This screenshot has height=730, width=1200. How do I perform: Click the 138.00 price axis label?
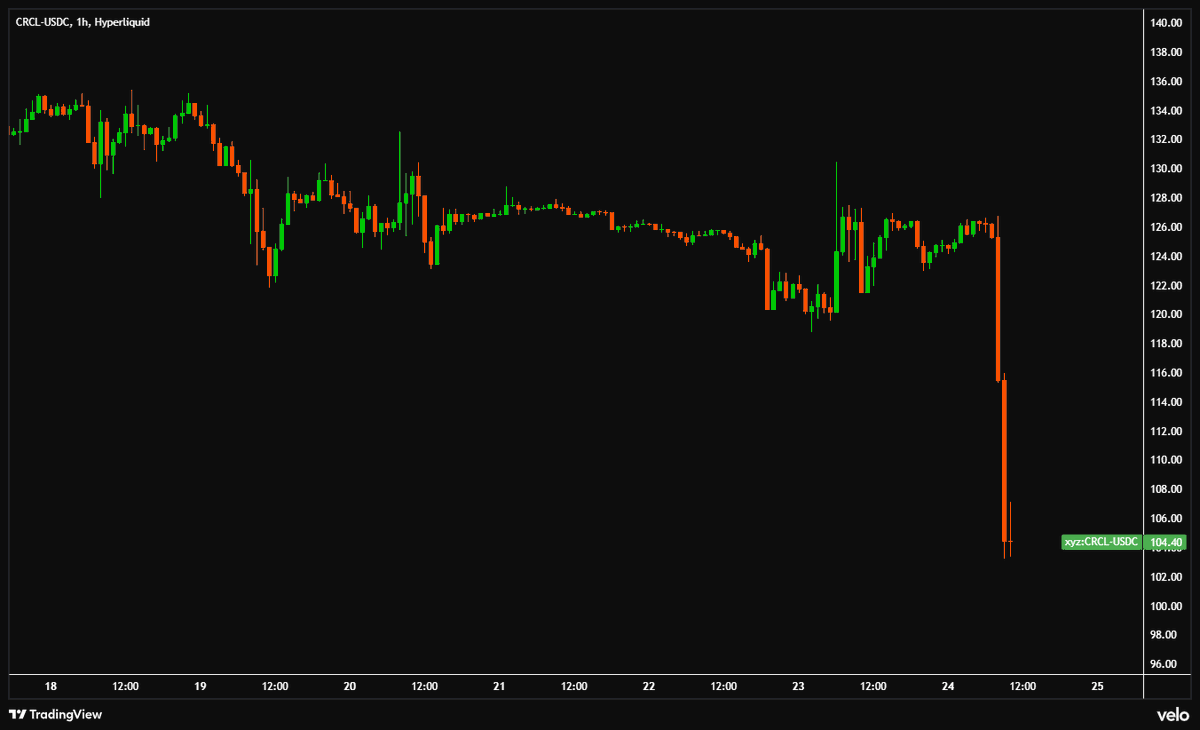tap(1167, 52)
